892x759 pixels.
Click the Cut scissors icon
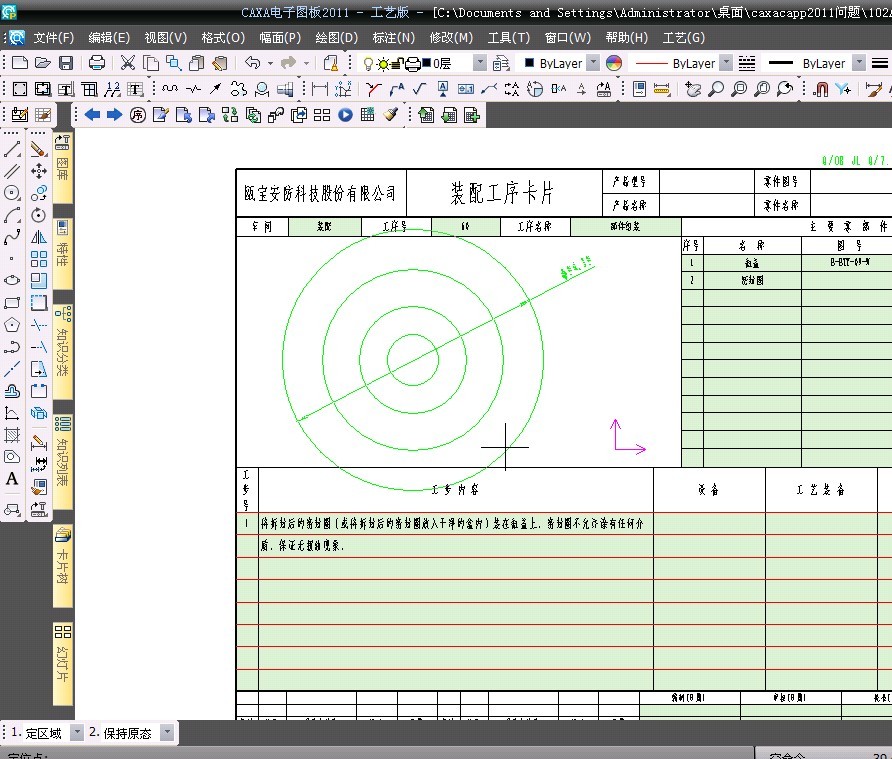[x=128, y=63]
